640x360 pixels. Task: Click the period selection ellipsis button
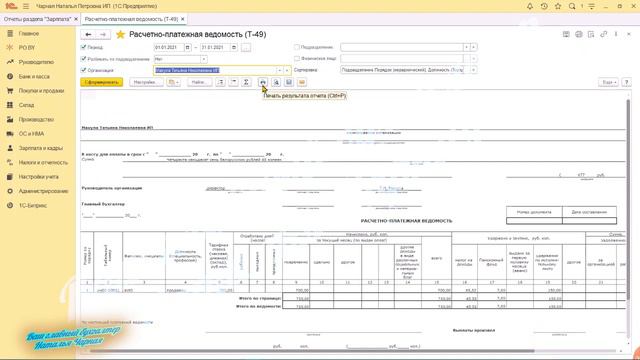[x=246, y=47]
